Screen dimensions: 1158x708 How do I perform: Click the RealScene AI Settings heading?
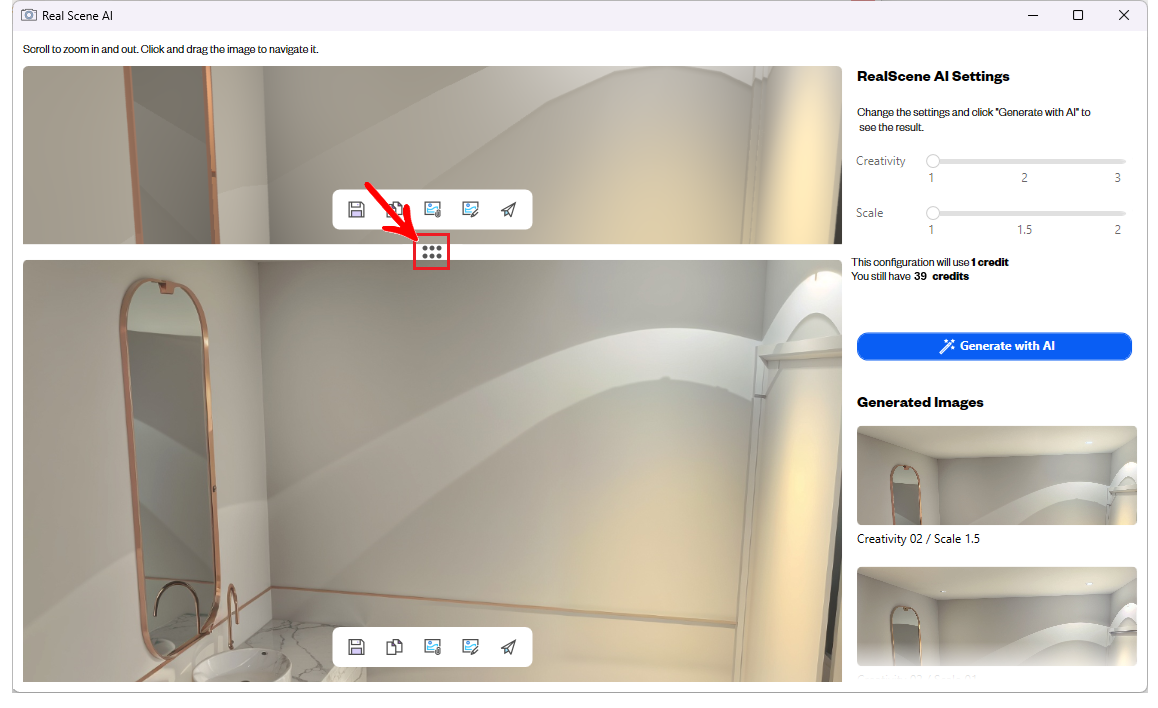coord(933,76)
